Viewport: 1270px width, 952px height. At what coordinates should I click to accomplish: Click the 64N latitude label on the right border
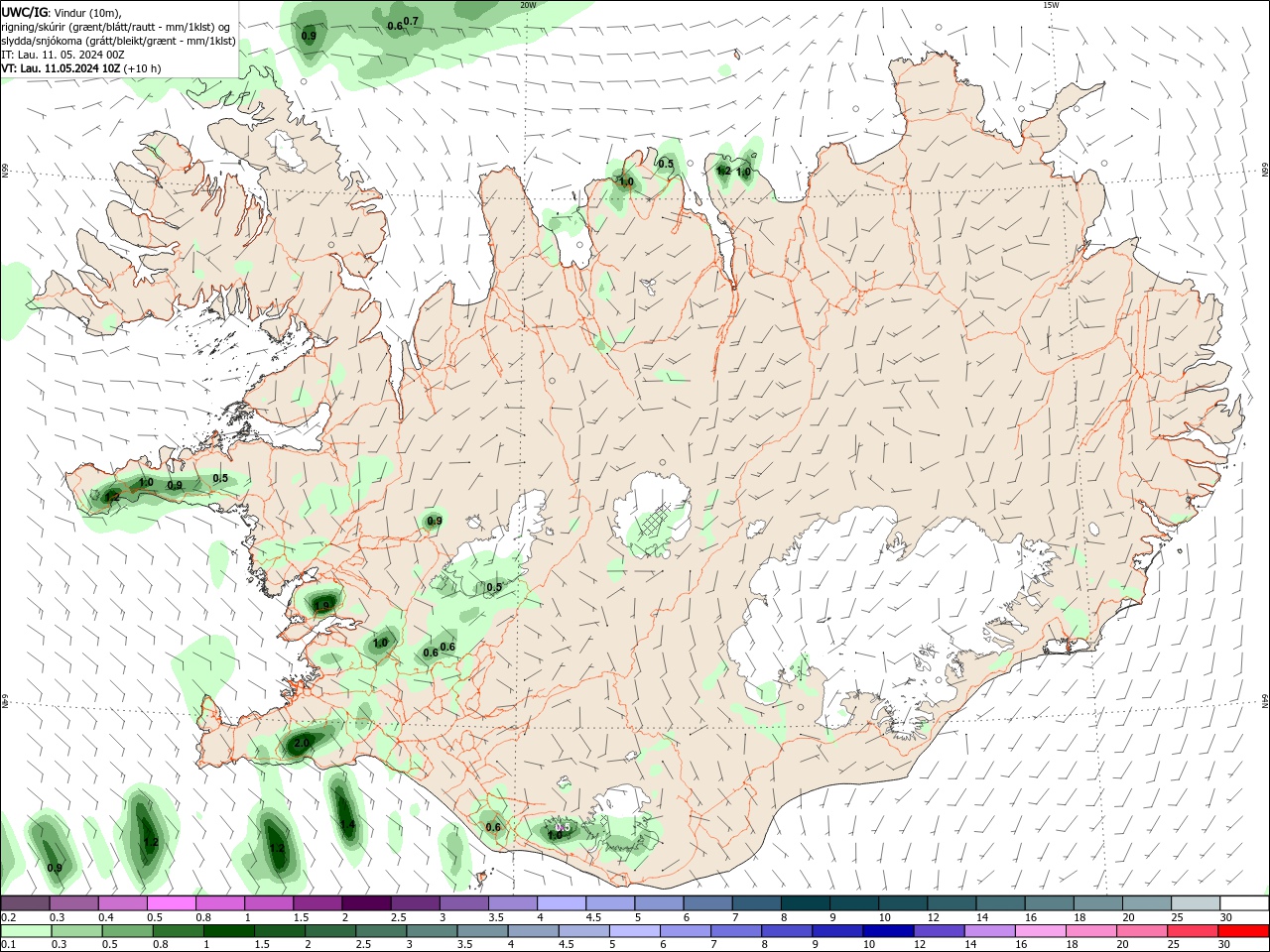1264,702
